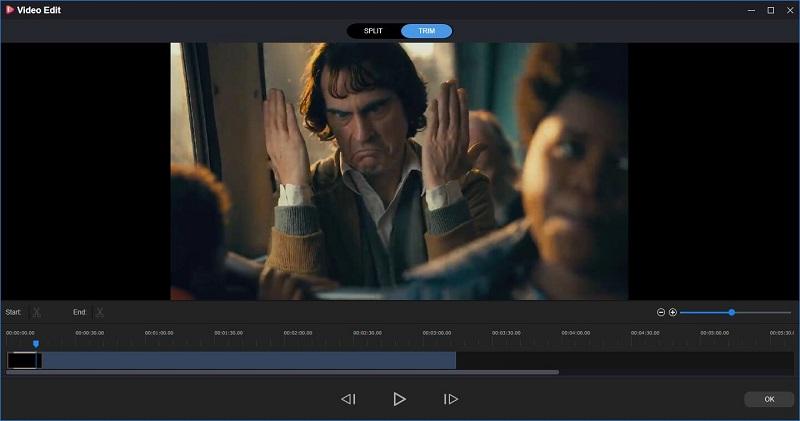
Task: Click the timeline zoom slider handle
Action: (x=732, y=312)
